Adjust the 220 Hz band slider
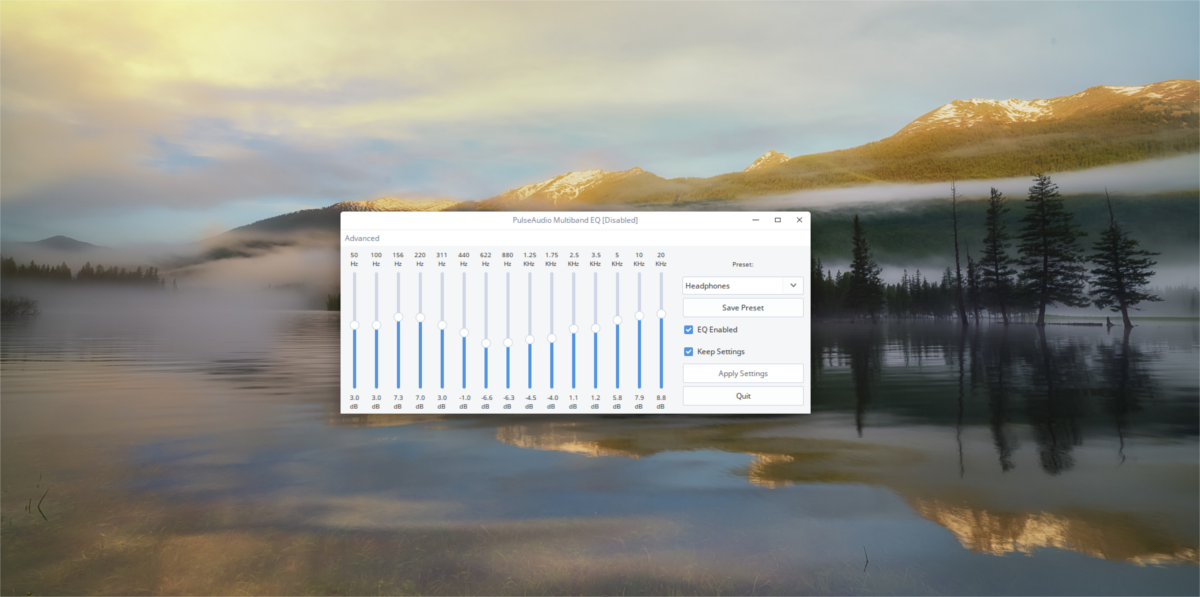The height and width of the screenshot is (597, 1200). (x=420, y=318)
